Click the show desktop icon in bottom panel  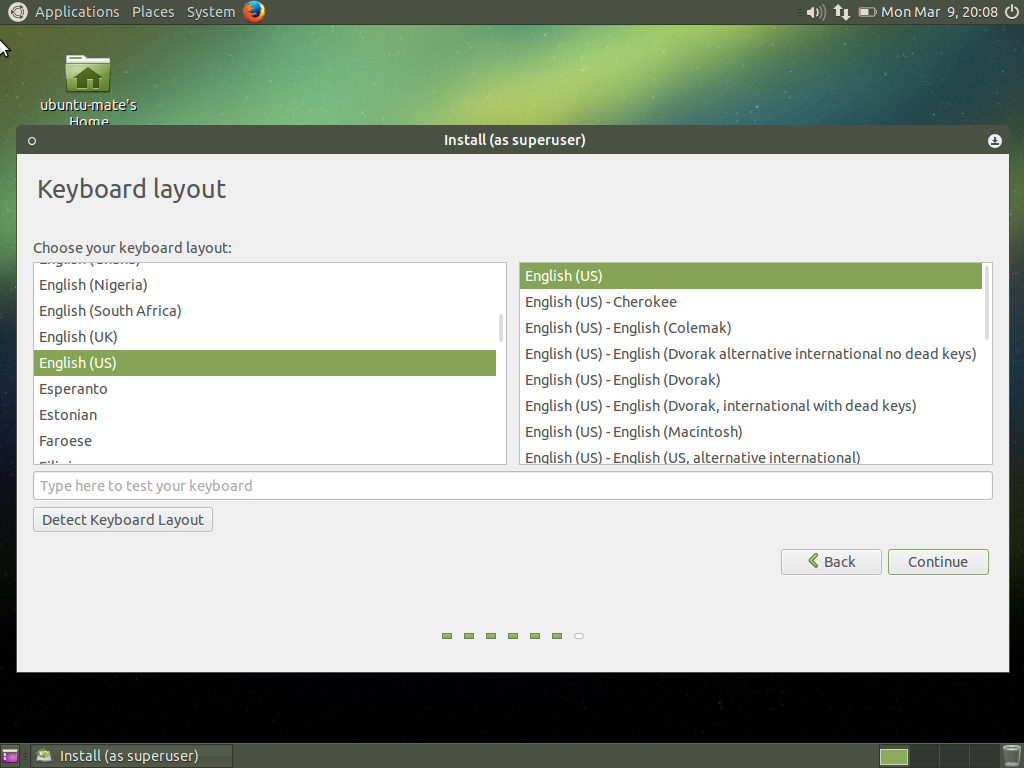point(10,756)
